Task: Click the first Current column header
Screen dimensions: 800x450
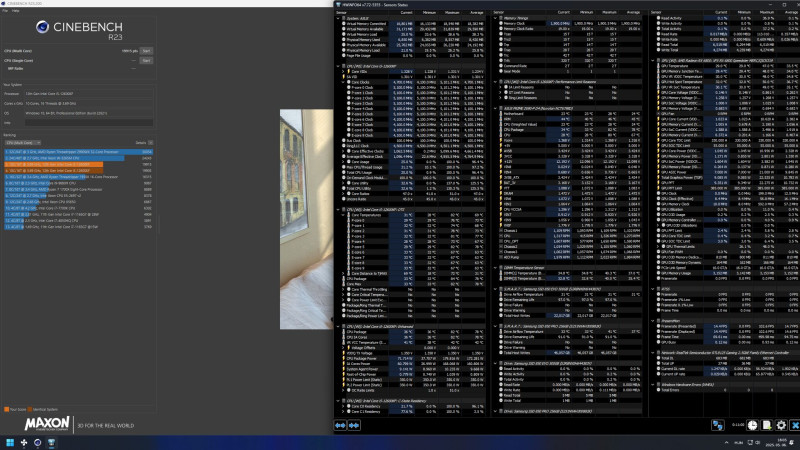Action: pos(406,13)
